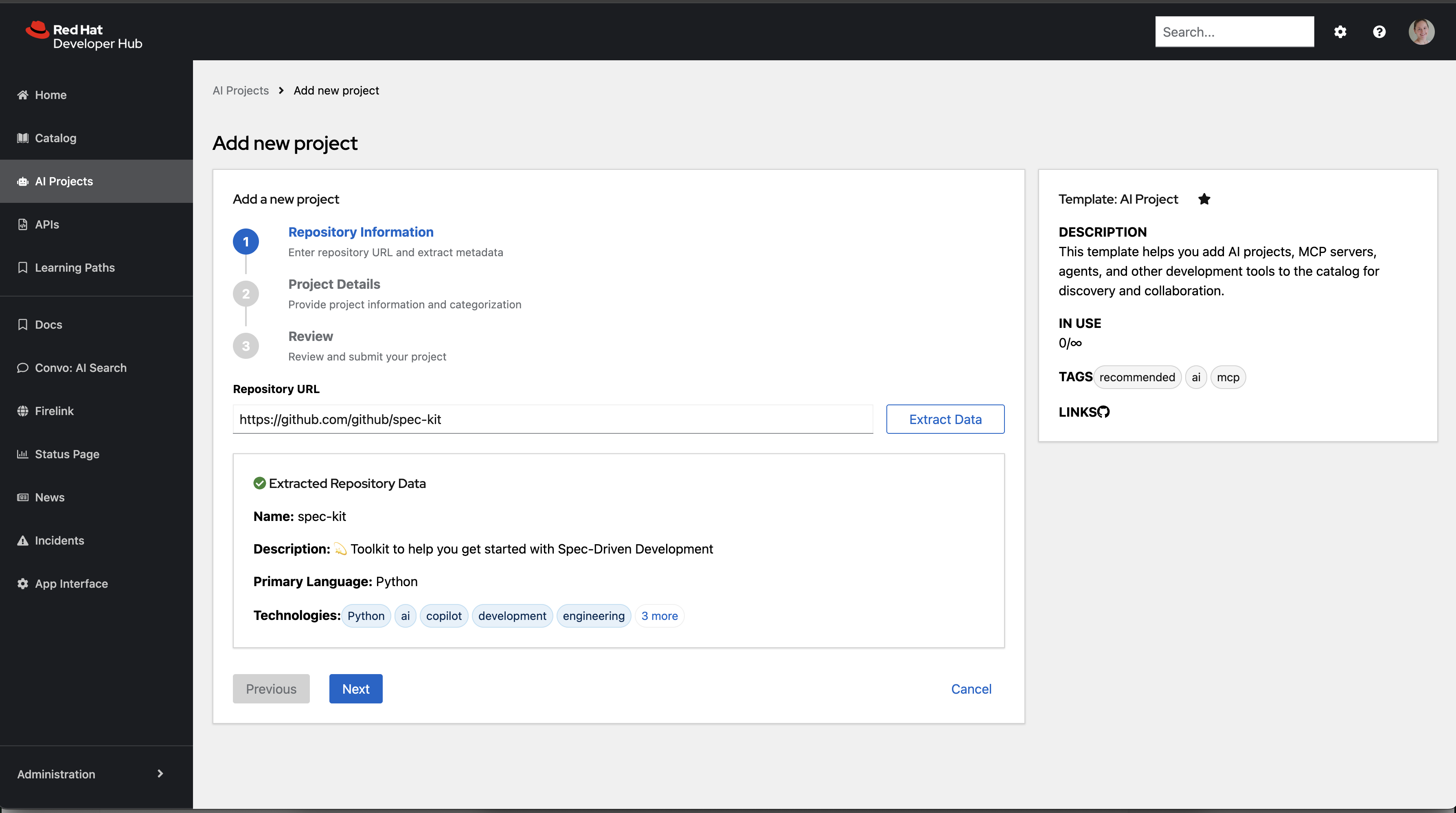Click the Extract Data button
1456x813 pixels.
[x=945, y=419]
